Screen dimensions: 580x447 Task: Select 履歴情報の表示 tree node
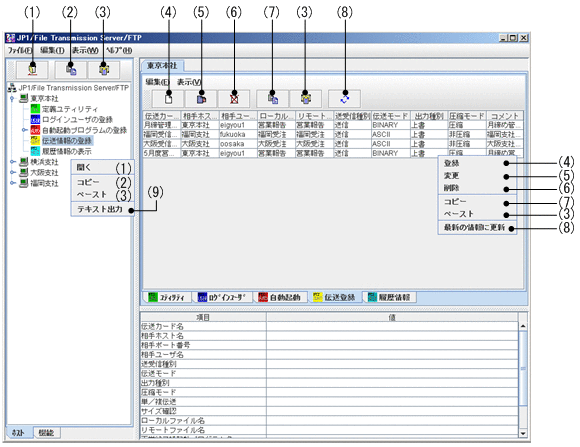(x=61, y=151)
